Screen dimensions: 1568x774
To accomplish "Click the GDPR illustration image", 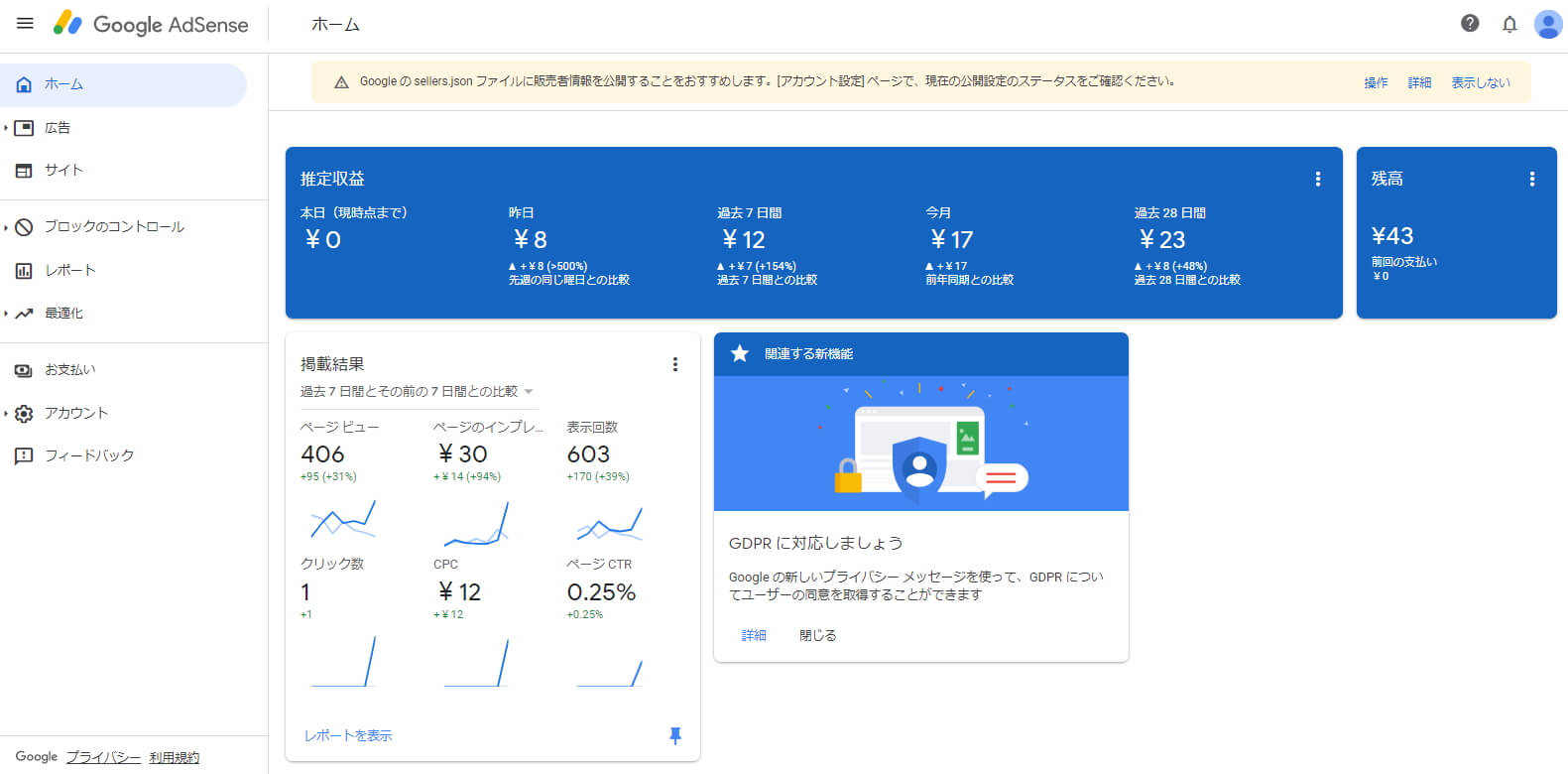I will 921,444.
